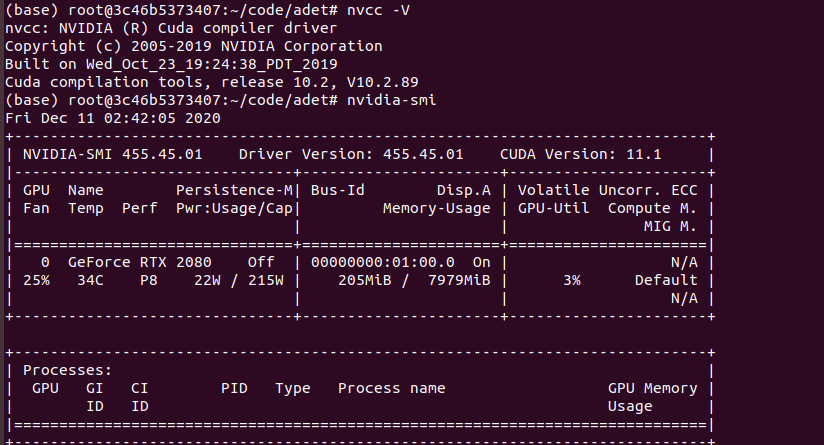Click the 'Persistence-M' column header

[x=234, y=190]
